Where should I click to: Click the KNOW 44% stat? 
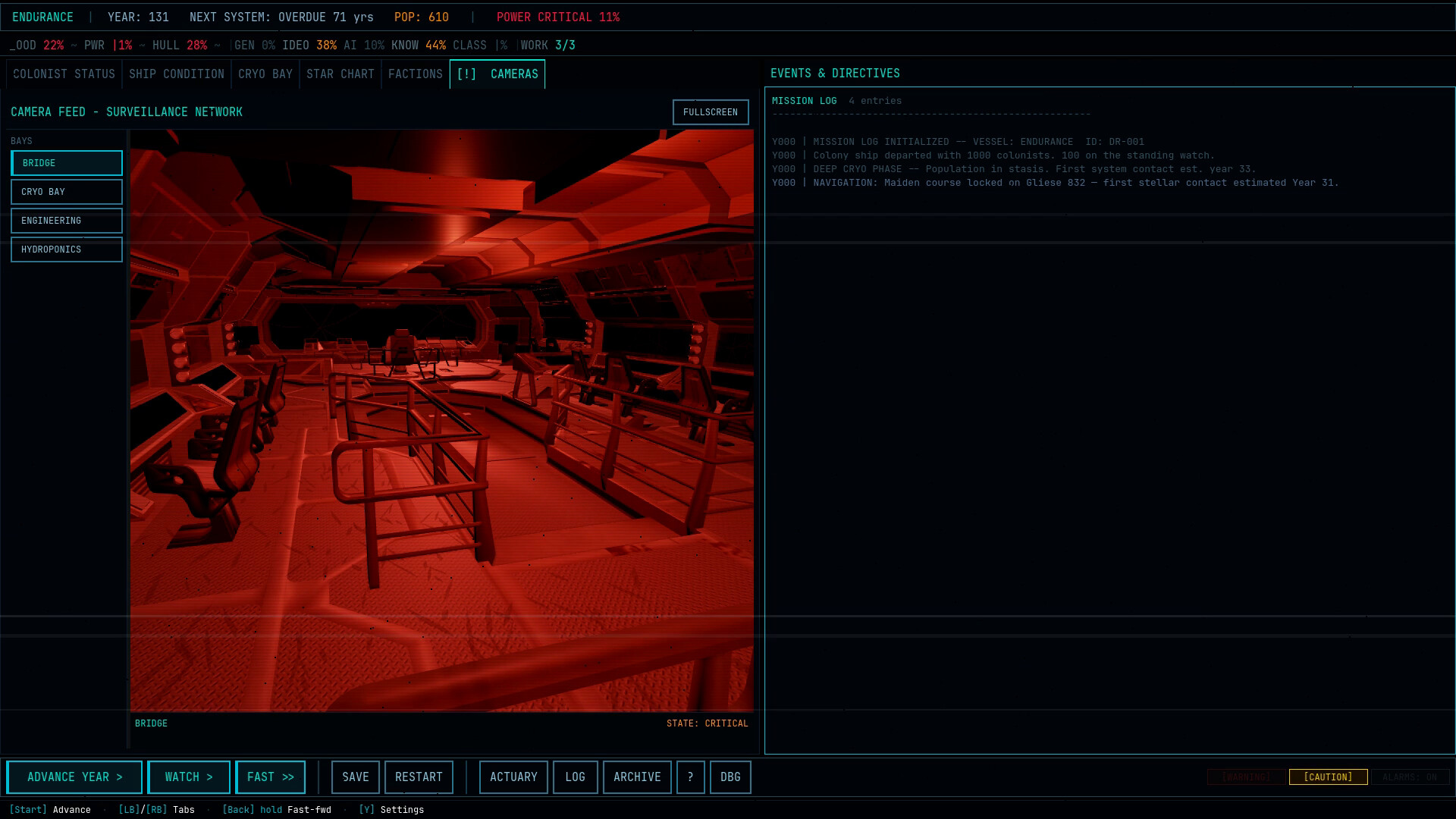click(419, 45)
